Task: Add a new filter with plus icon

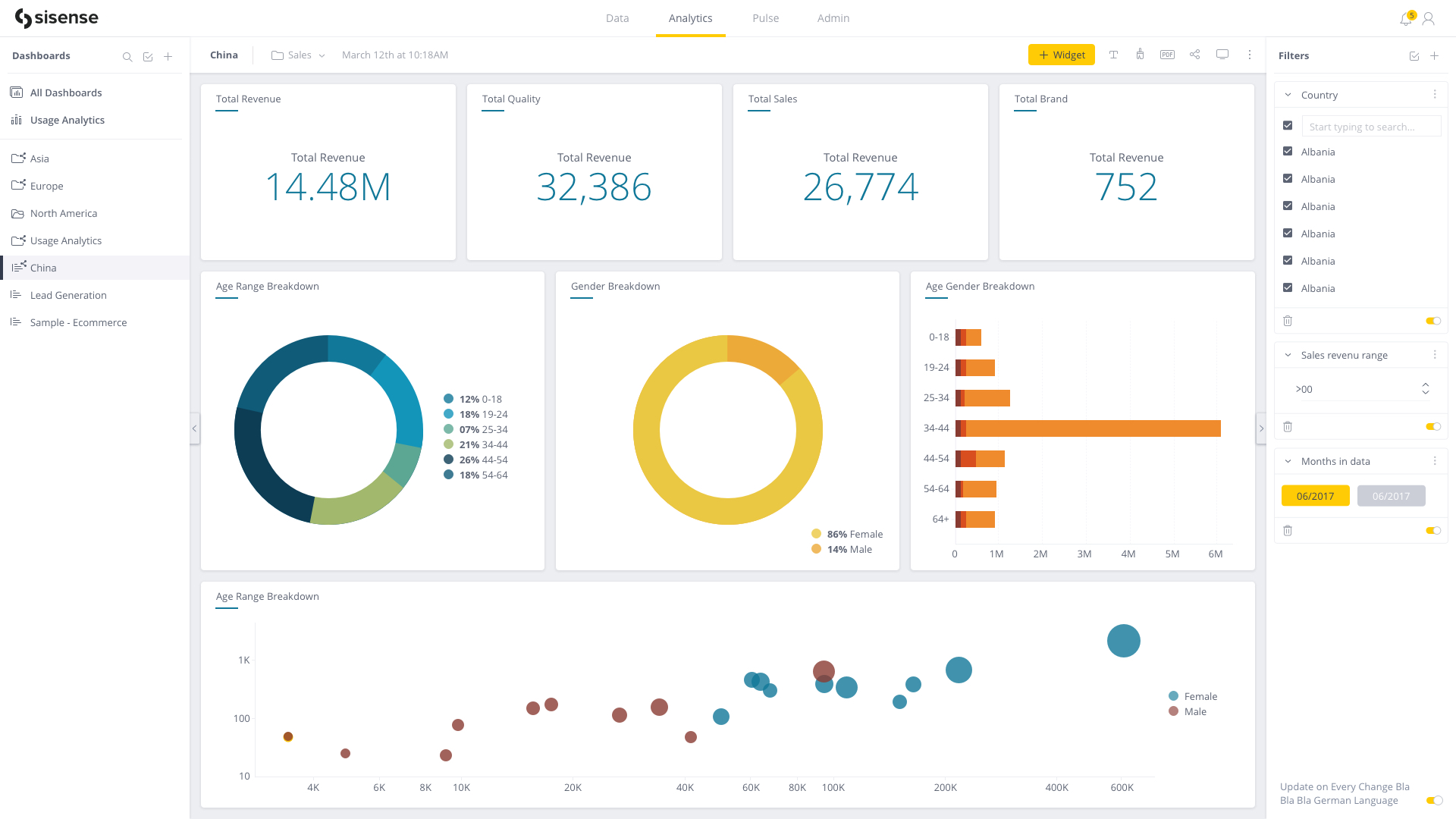Action: (1435, 56)
